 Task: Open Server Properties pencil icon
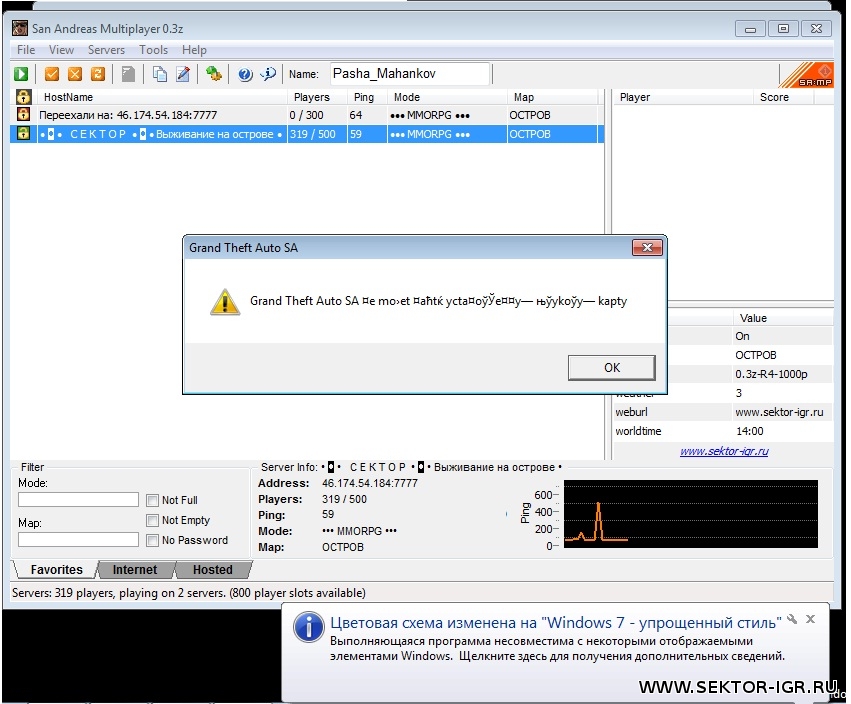click(x=183, y=74)
